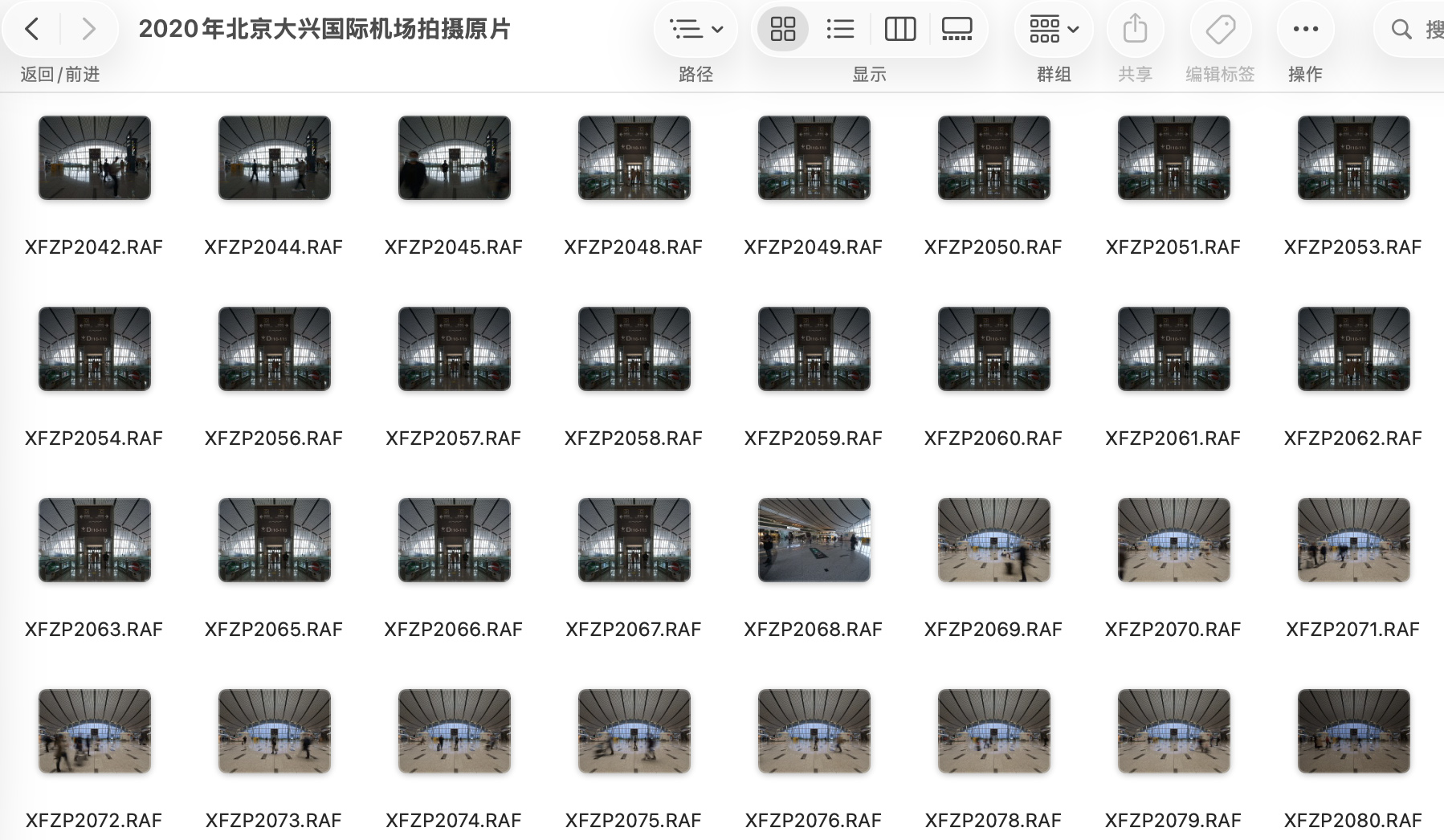Click the file name XFZP2073.RAF
This screenshot has height=840, width=1444.
274,821
